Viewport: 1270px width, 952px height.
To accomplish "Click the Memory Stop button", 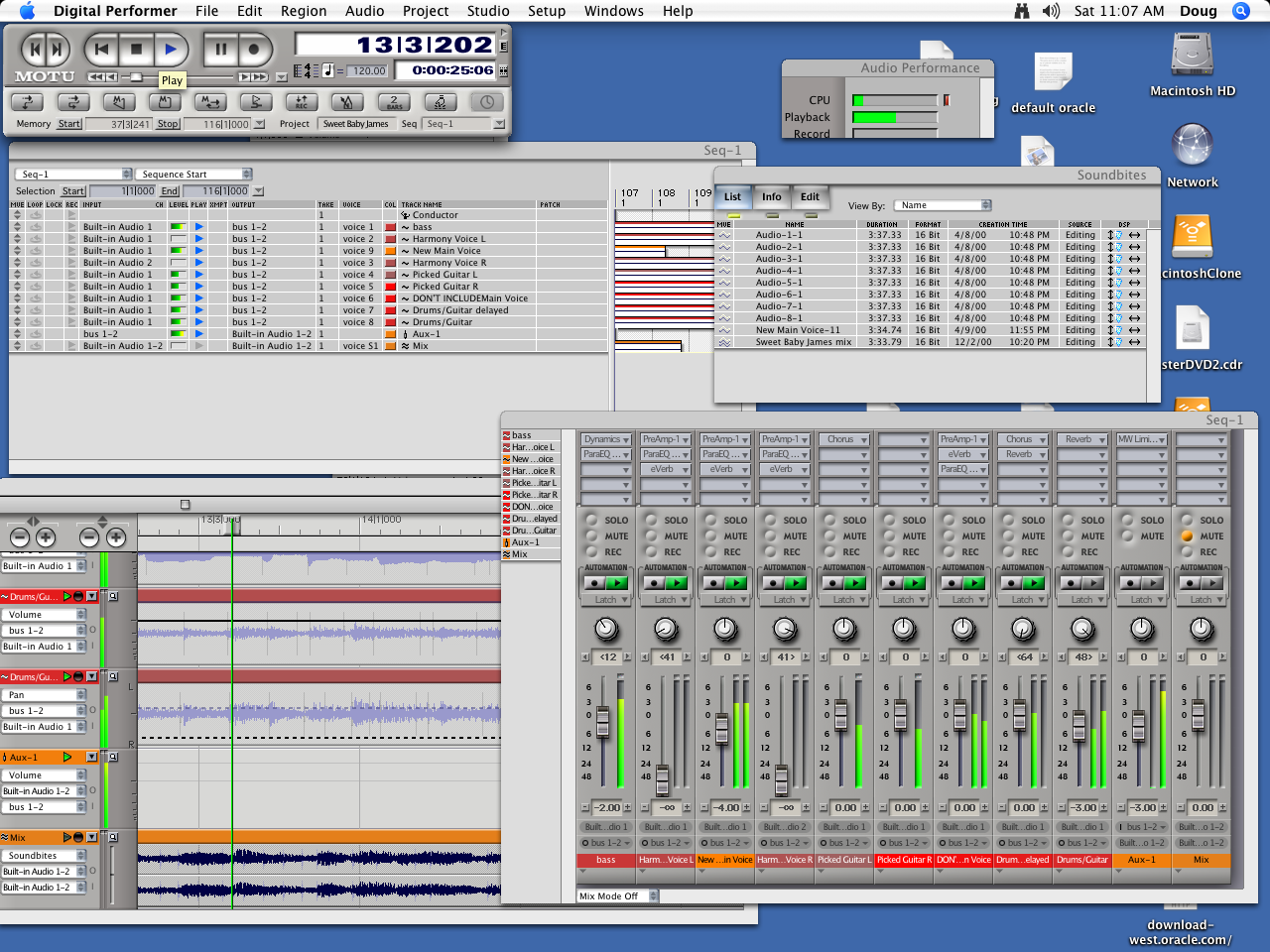I will [x=168, y=124].
